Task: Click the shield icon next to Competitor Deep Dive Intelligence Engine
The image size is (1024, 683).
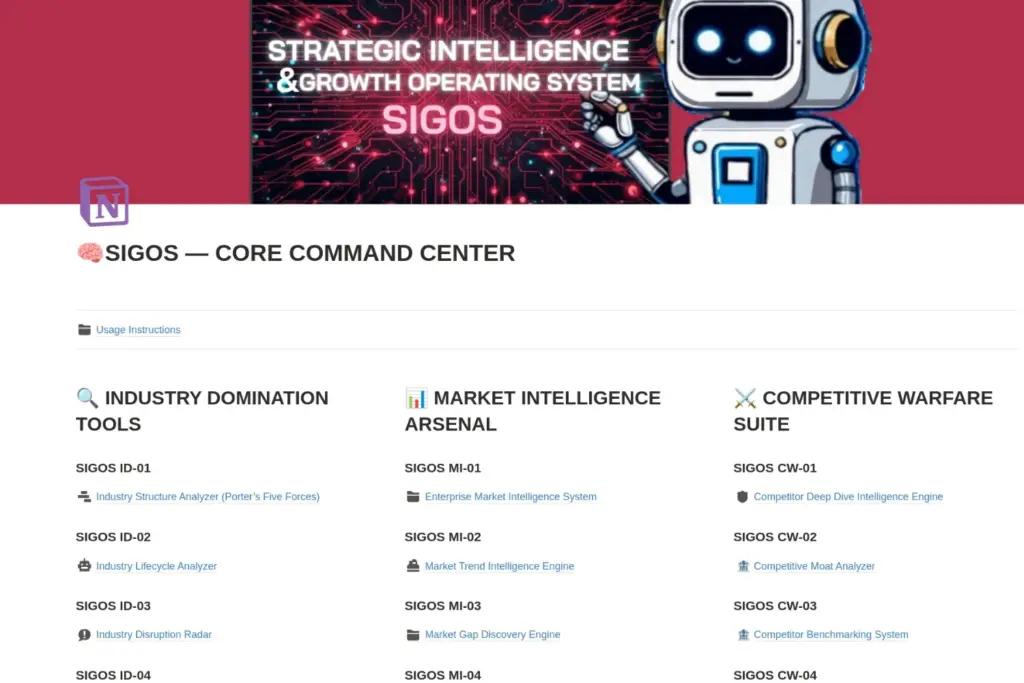Action: tap(741, 496)
